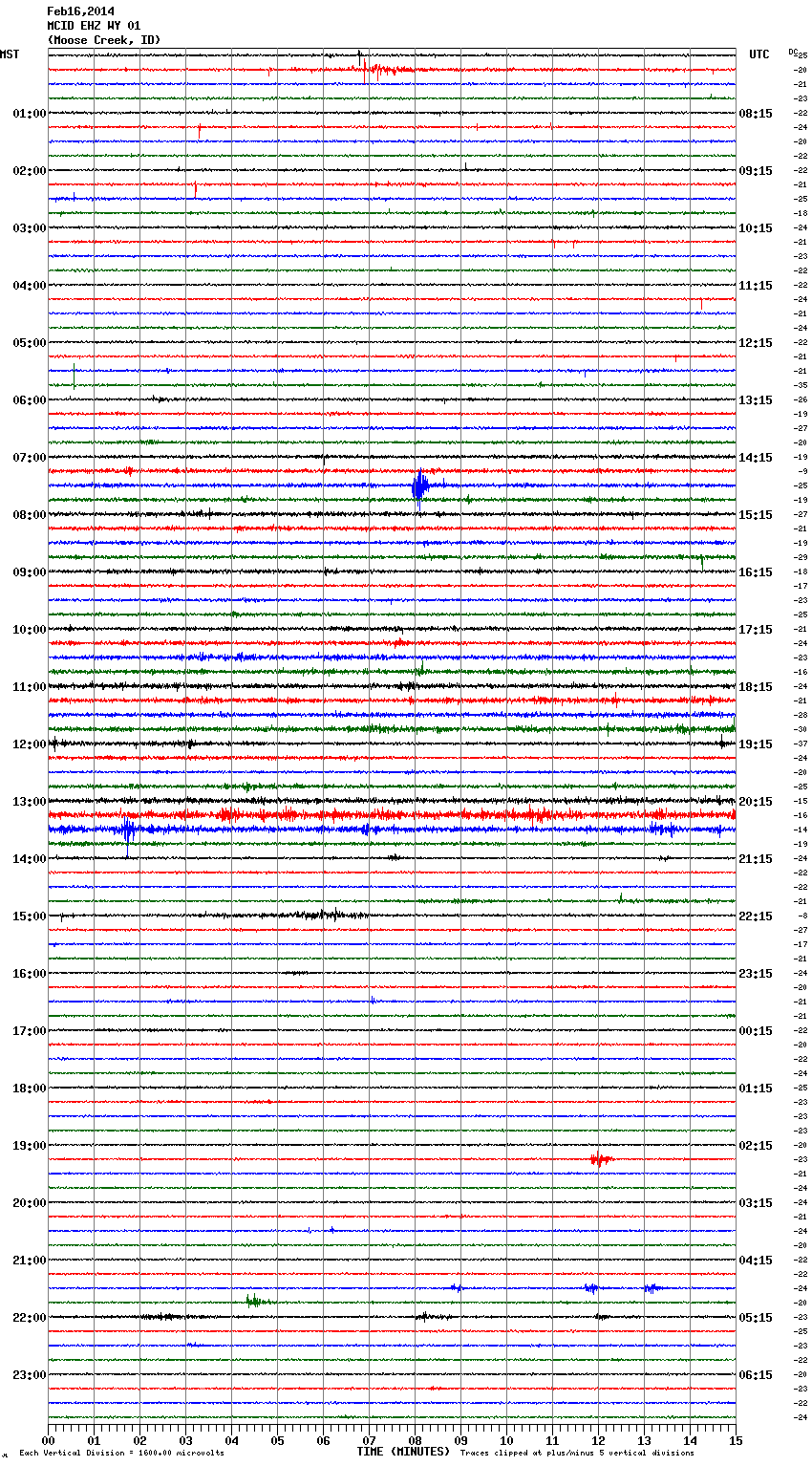Image resolution: width=812 pixels, height=1466 pixels.
Task: Select the 14:15 UTC time label
Action: point(756,458)
